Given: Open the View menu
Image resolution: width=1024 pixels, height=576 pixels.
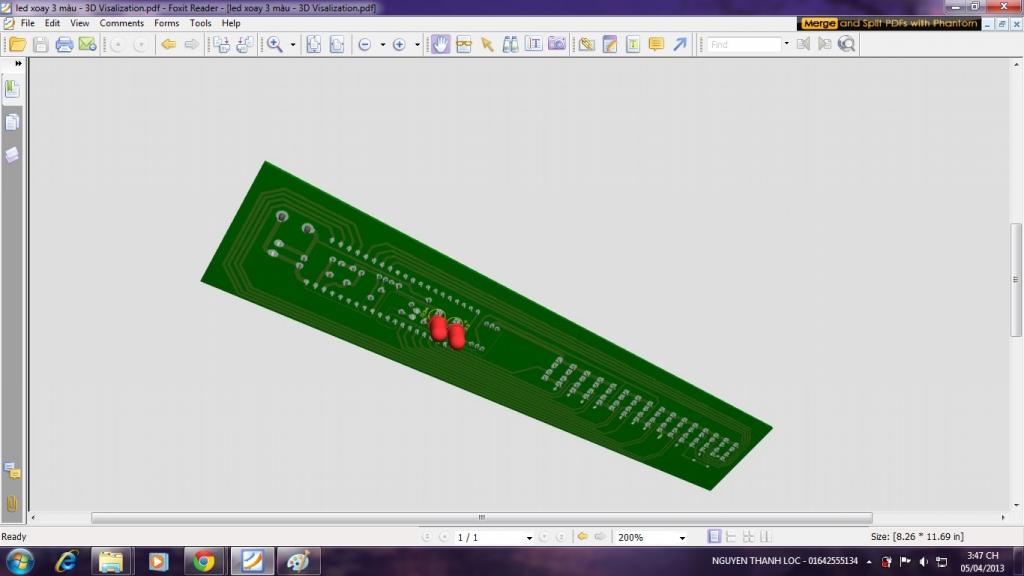Looking at the screenshot, I should point(80,23).
